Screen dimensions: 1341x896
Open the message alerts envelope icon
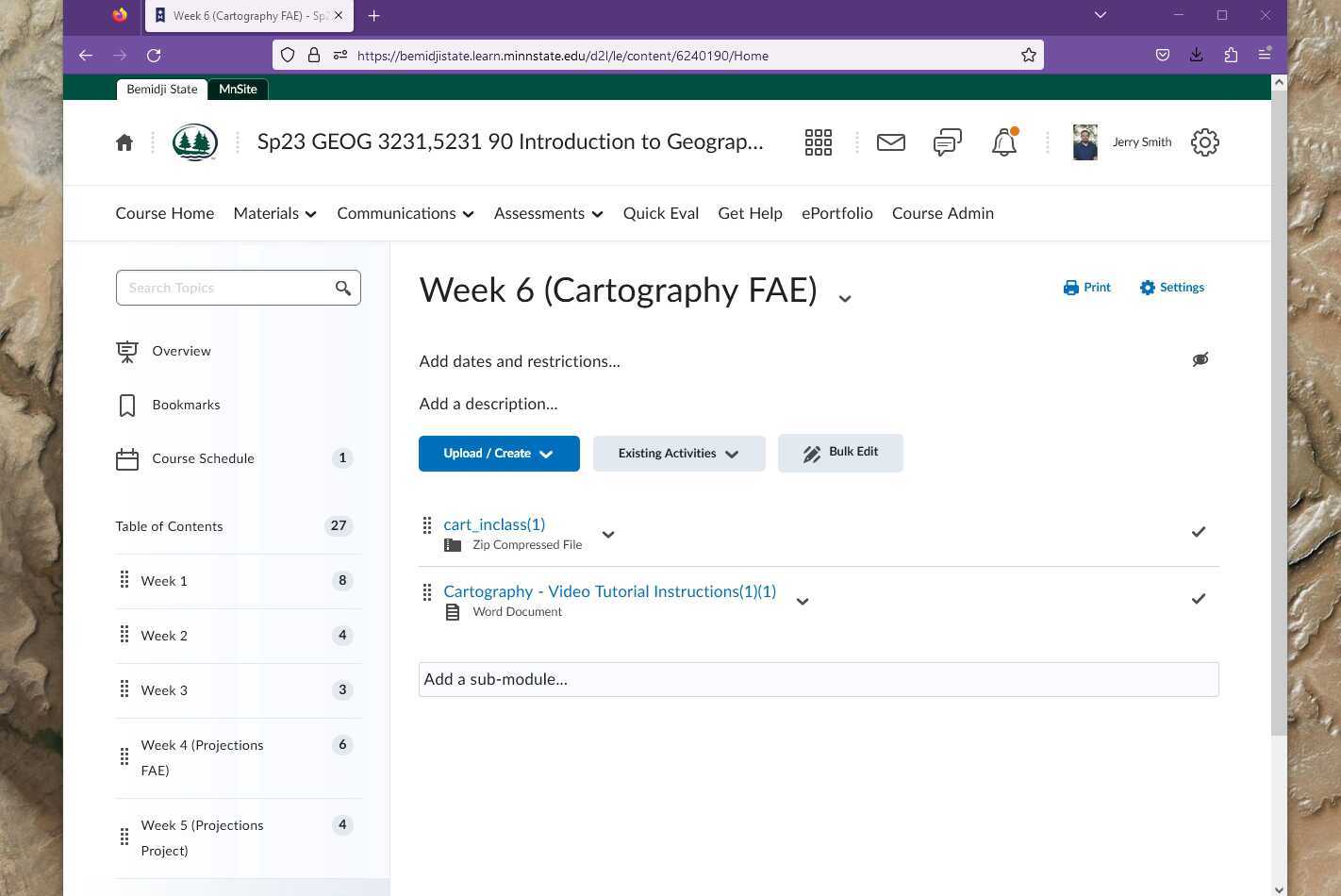890,142
